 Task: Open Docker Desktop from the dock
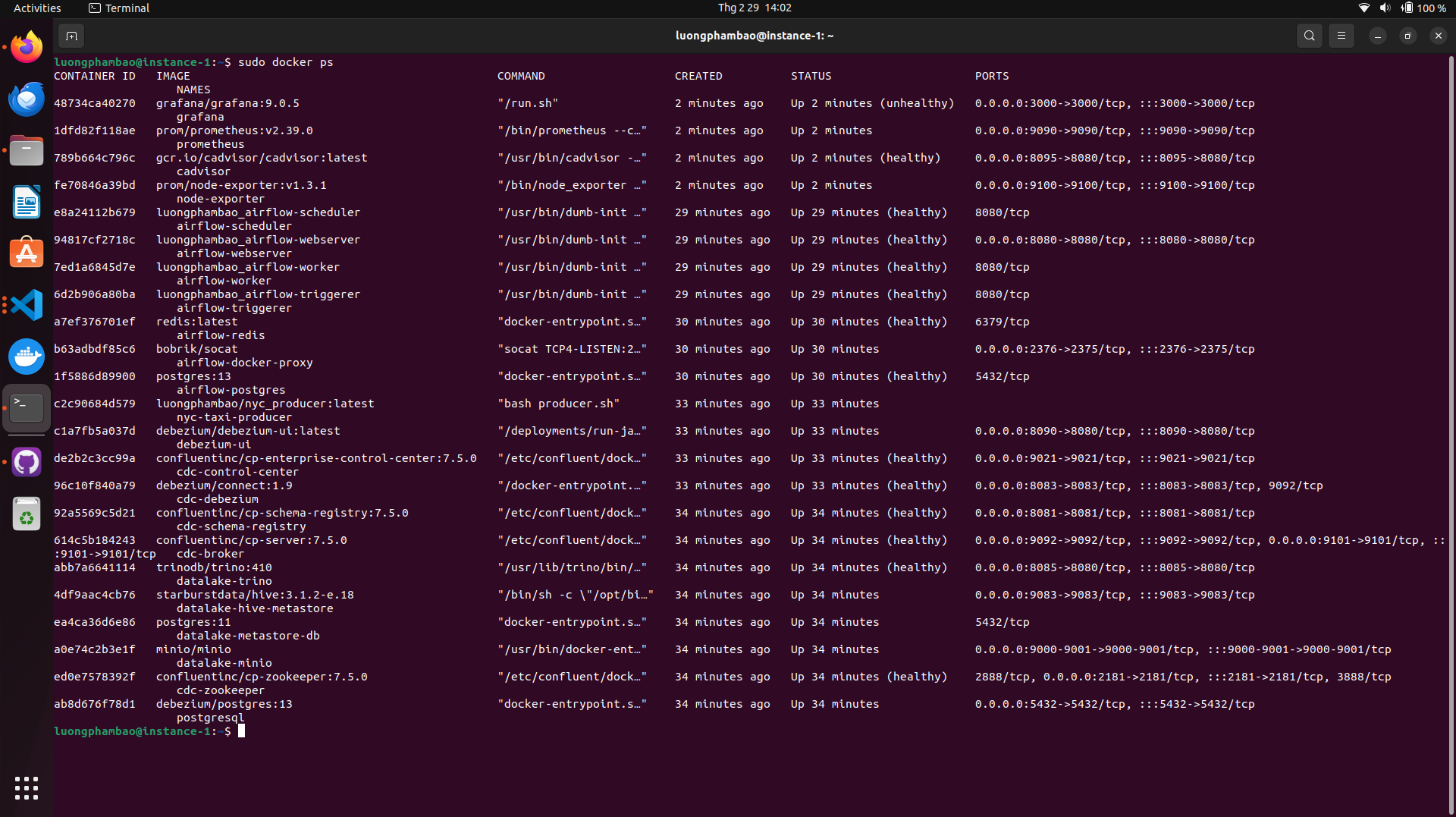tap(27, 357)
